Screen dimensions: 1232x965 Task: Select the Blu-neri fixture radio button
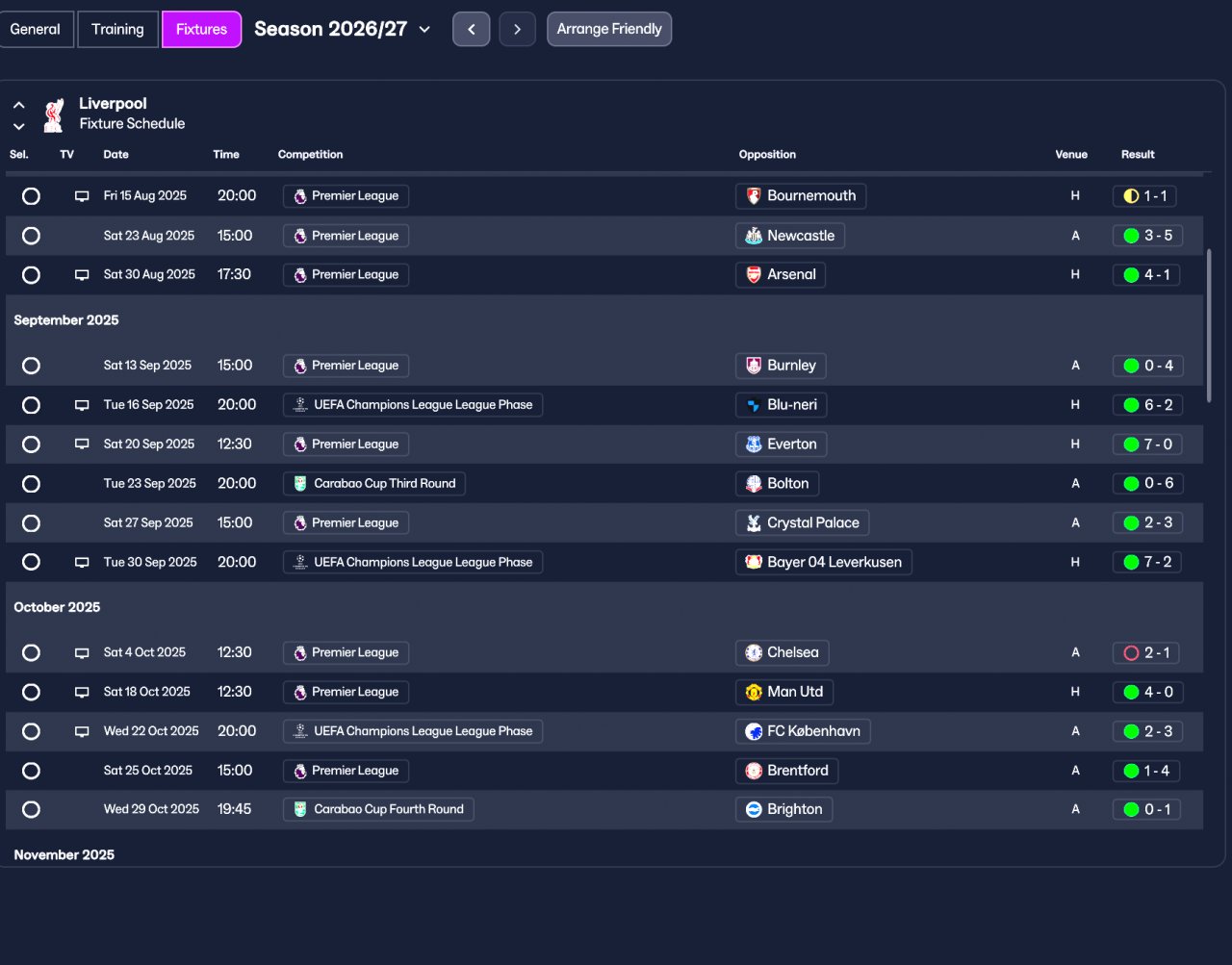click(x=31, y=405)
